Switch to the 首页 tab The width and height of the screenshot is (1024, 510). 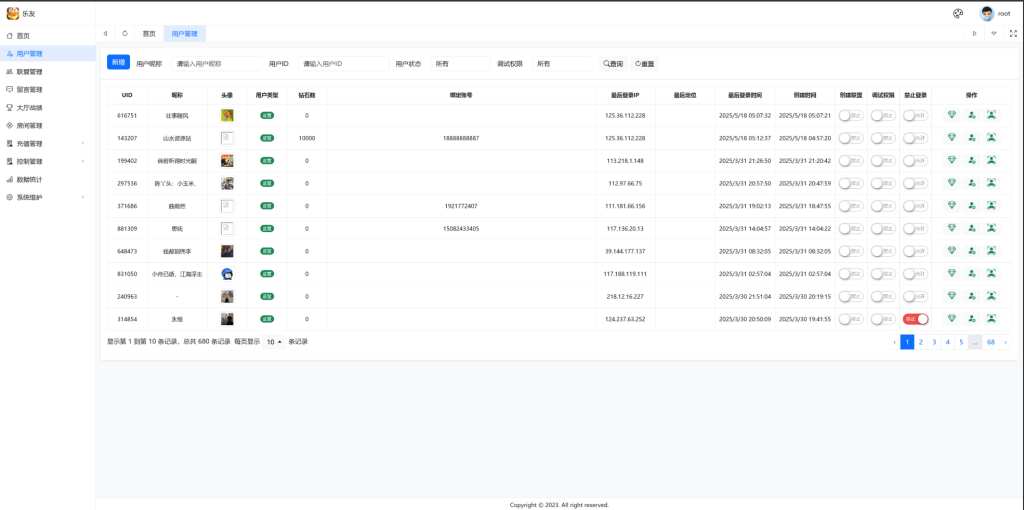coord(149,33)
